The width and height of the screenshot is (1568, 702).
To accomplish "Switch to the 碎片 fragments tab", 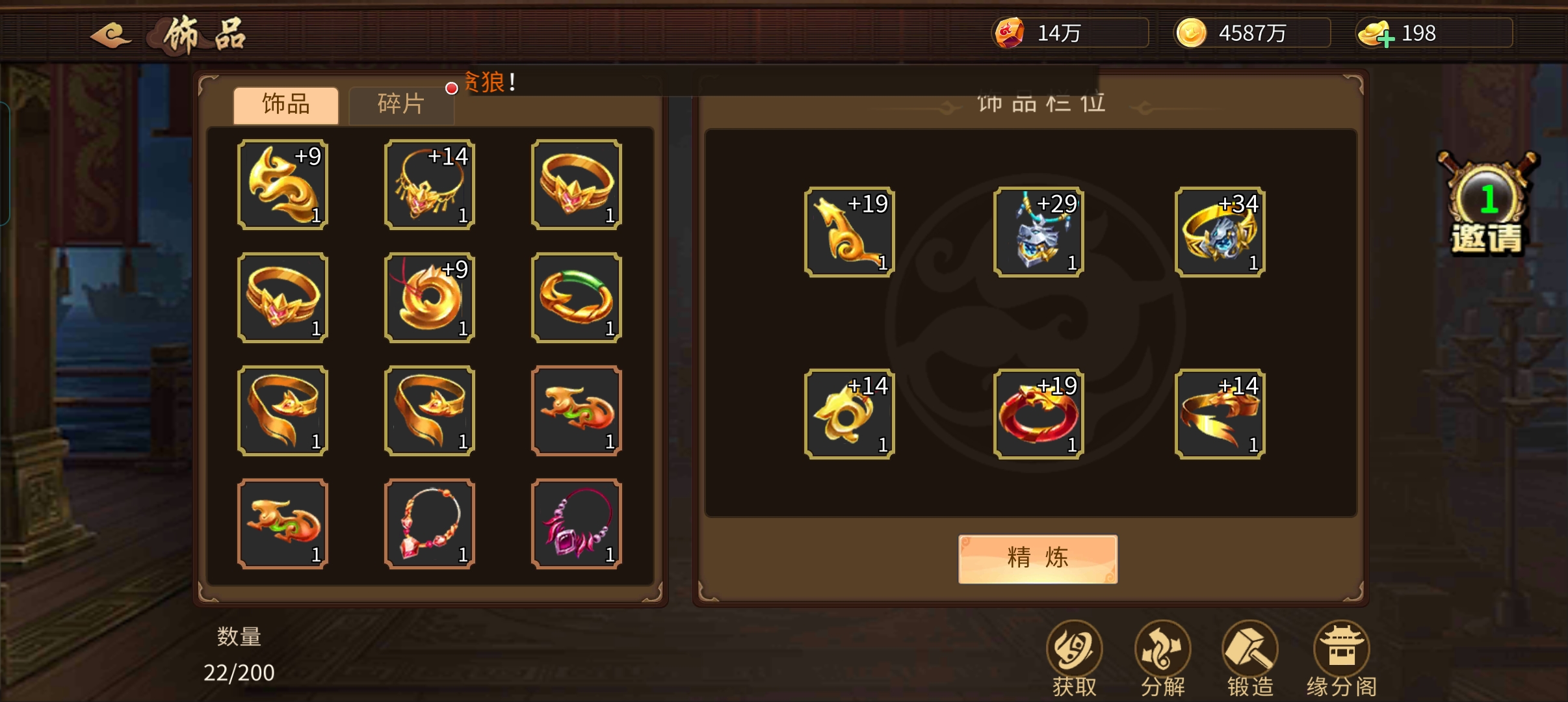I will 401,105.
